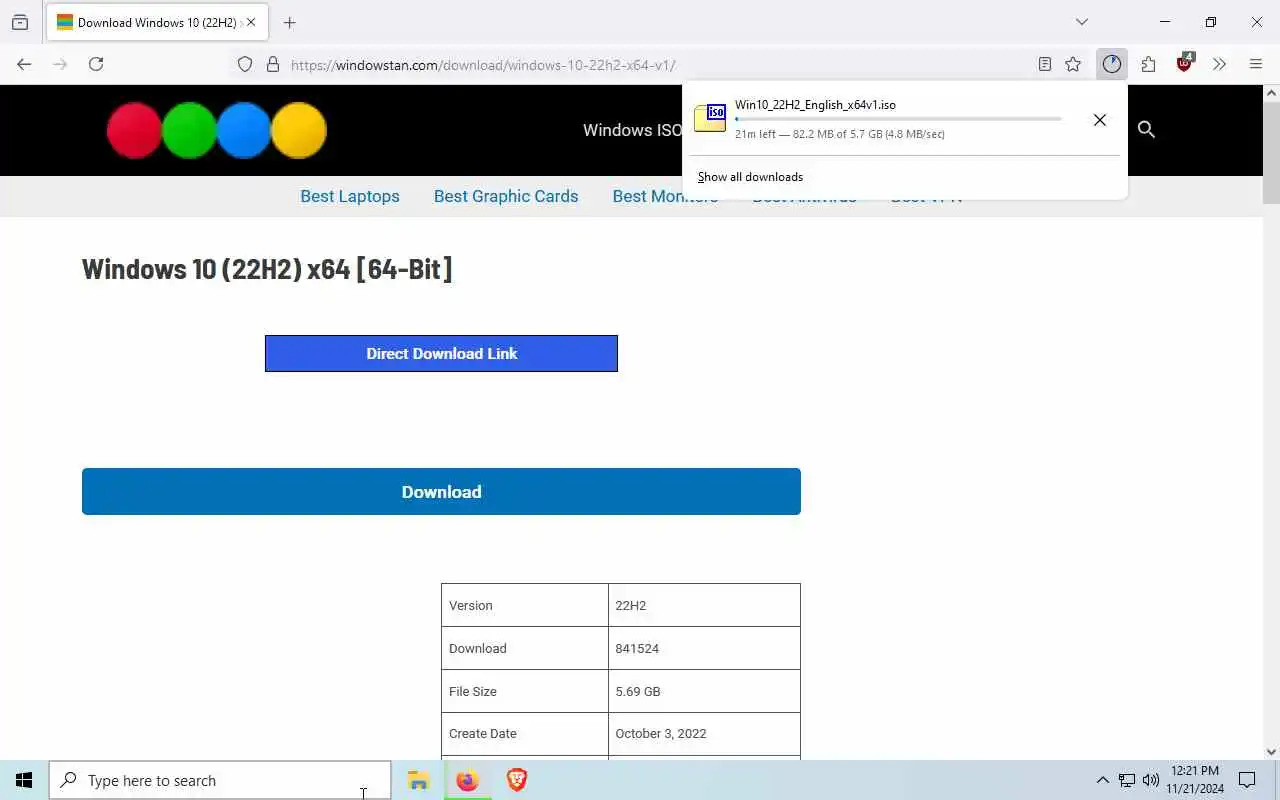The height and width of the screenshot is (800, 1280).
Task: Open tracking protection shield icon
Action: tap(245, 64)
